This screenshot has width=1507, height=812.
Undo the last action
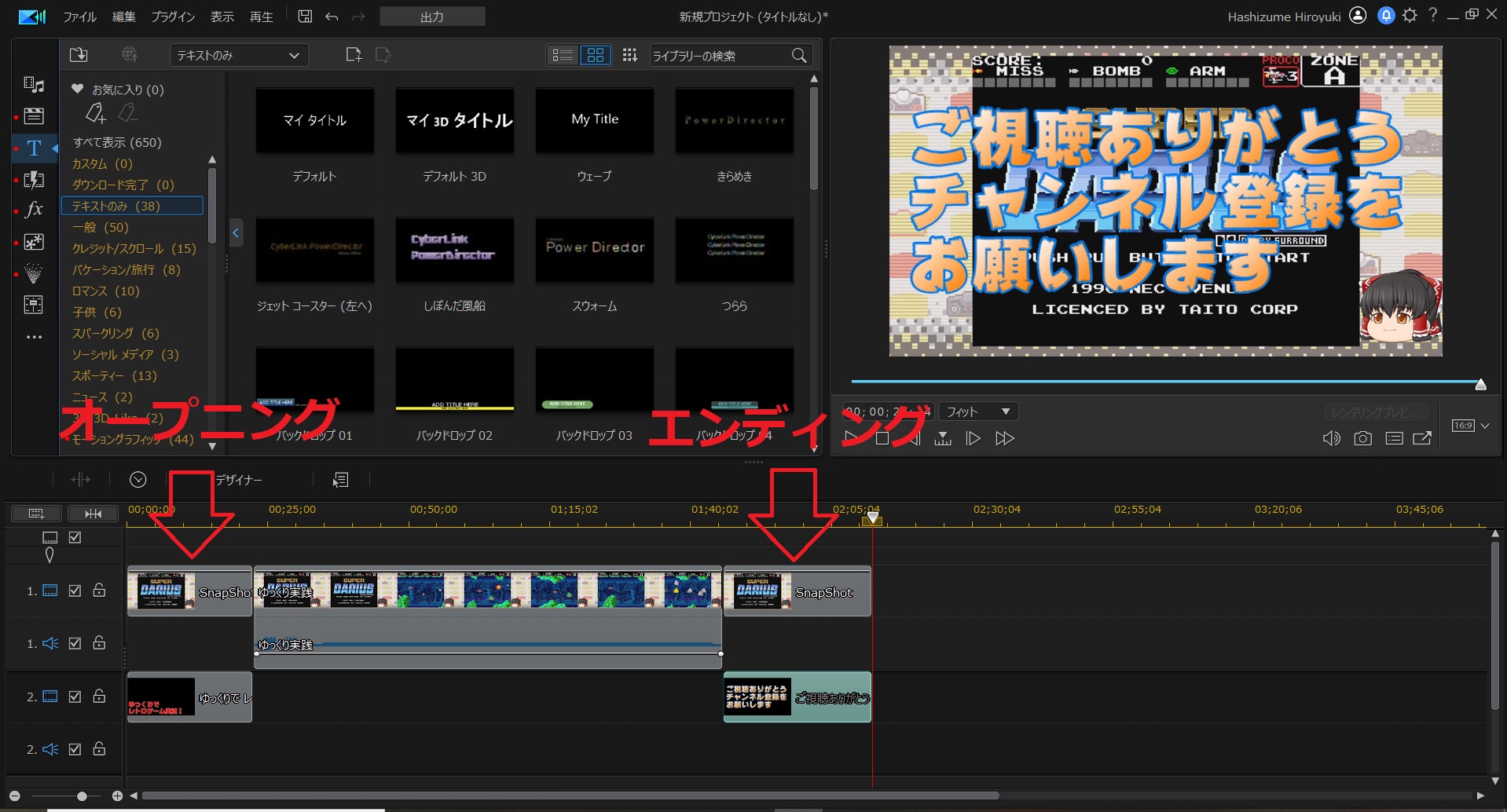tap(332, 16)
